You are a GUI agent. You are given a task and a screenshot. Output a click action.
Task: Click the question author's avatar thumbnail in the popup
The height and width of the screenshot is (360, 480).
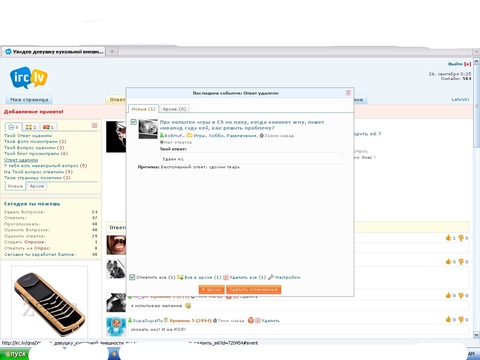(148, 129)
